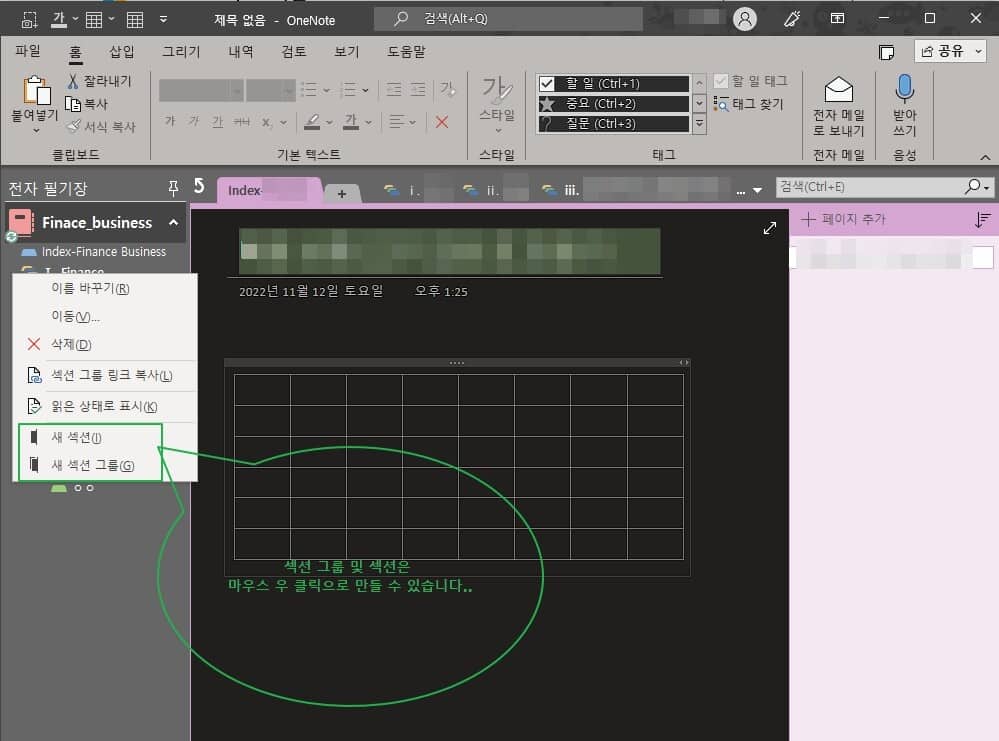Open the Share (공유) dropdown arrow
Image resolution: width=999 pixels, height=741 pixels.
point(979,52)
